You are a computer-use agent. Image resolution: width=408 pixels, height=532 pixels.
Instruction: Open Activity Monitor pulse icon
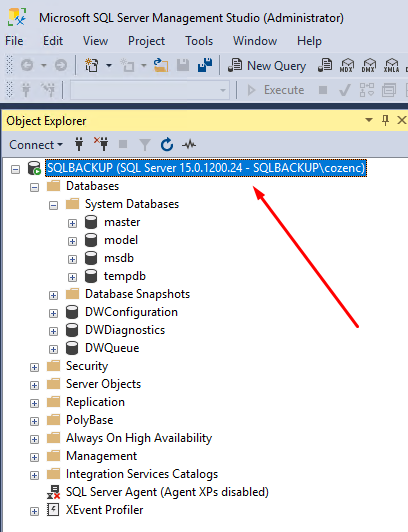point(189,145)
